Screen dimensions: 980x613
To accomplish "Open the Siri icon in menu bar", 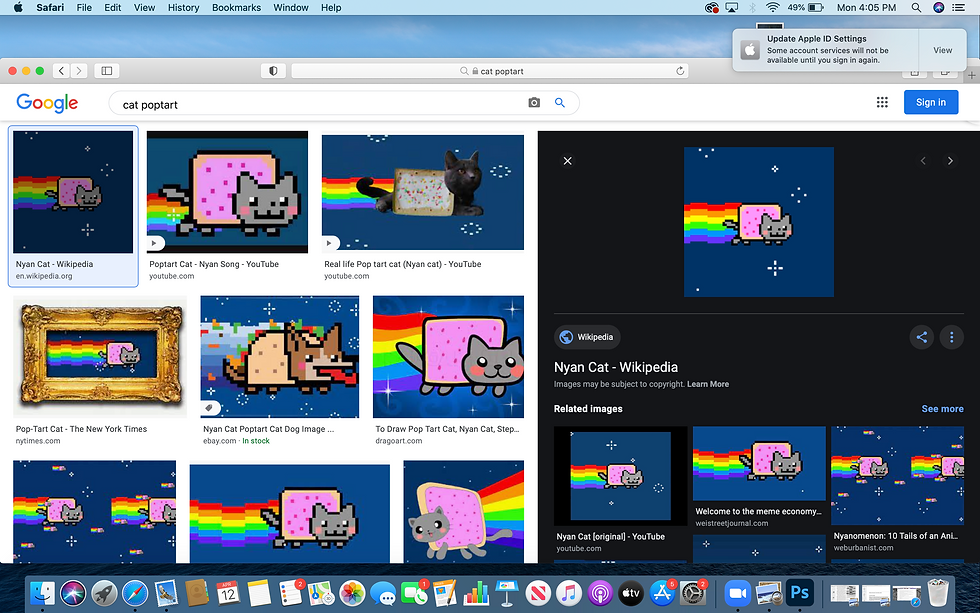I will 938,7.
